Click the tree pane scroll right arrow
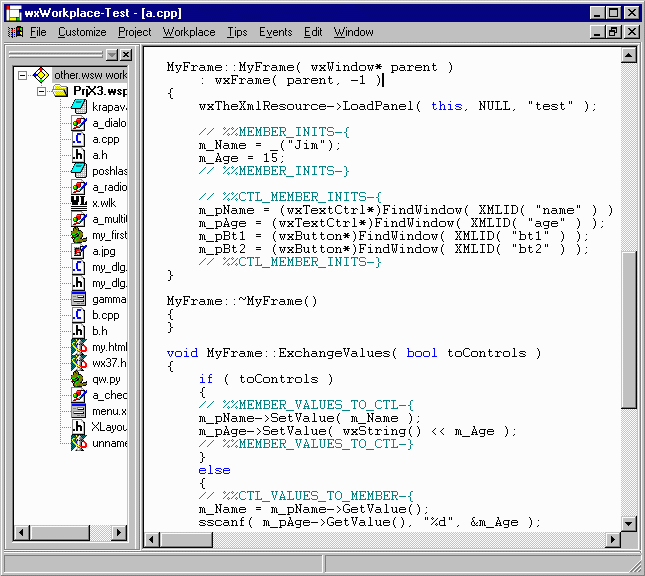 [x=119, y=533]
